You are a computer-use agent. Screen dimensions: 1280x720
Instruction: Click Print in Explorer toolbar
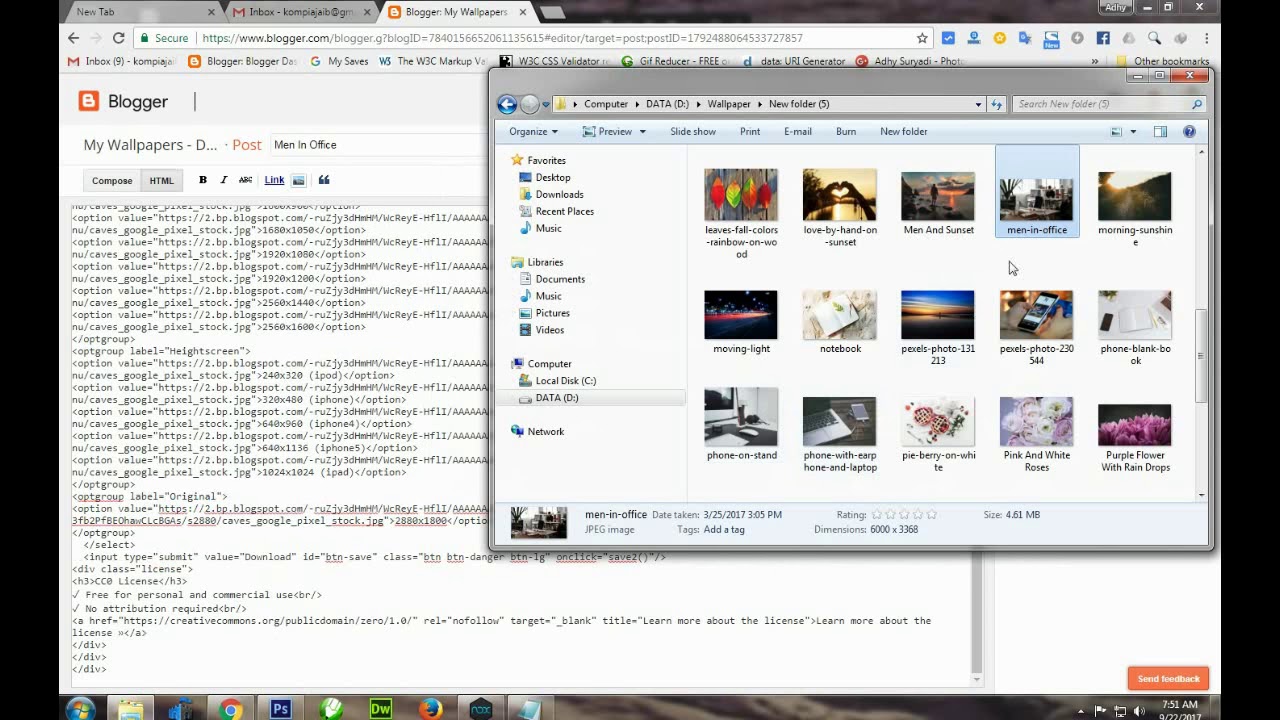[x=750, y=132]
